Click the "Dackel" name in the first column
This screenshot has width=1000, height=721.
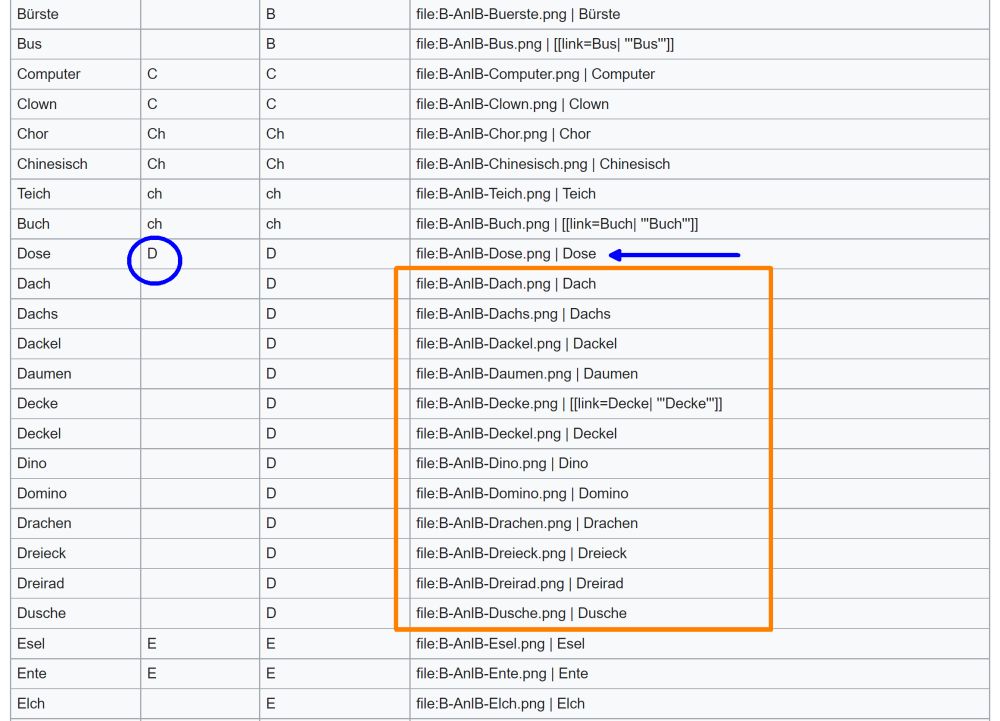[39, 344]
